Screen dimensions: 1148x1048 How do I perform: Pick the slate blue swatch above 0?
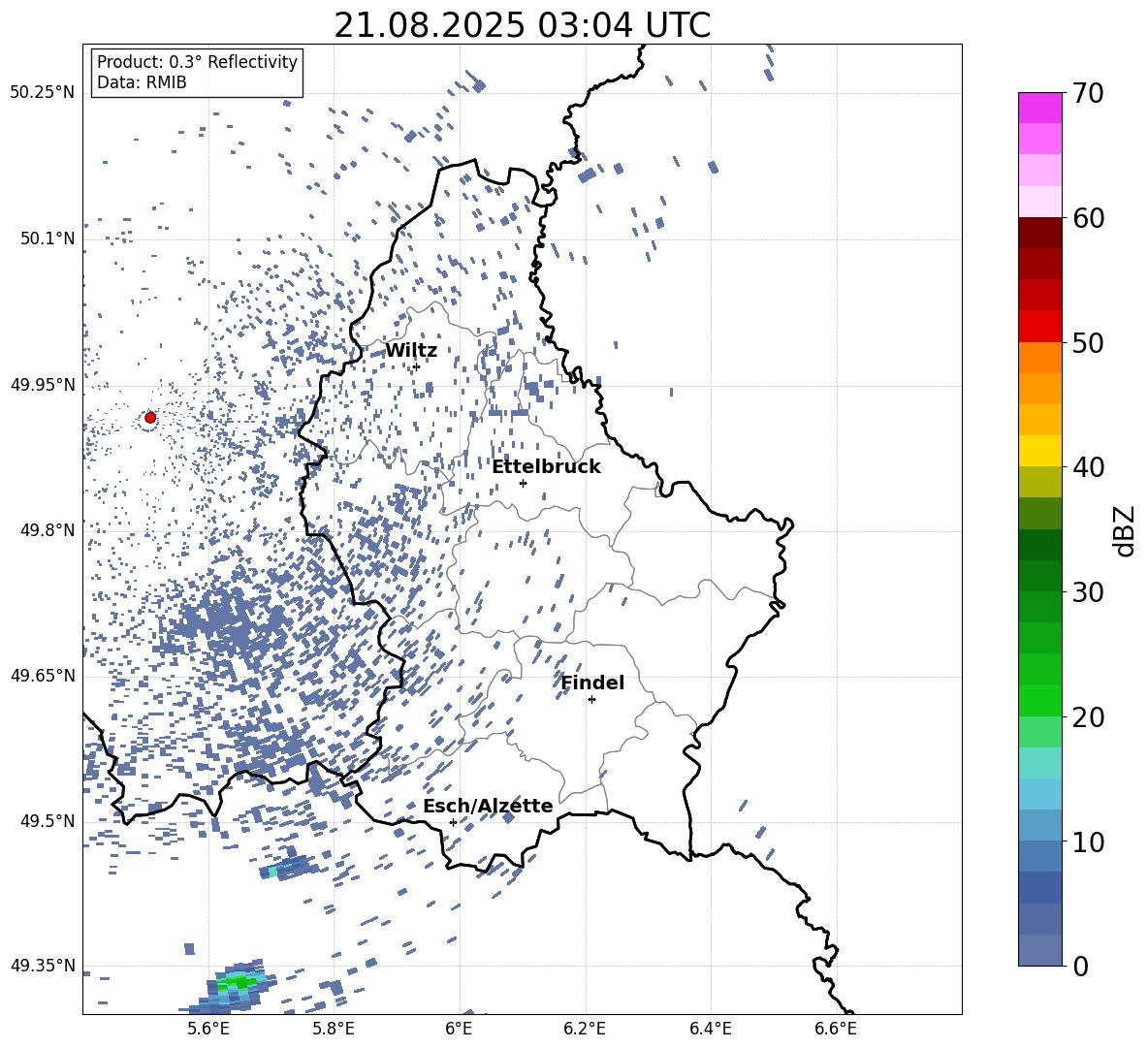(x=1039, y=950)
